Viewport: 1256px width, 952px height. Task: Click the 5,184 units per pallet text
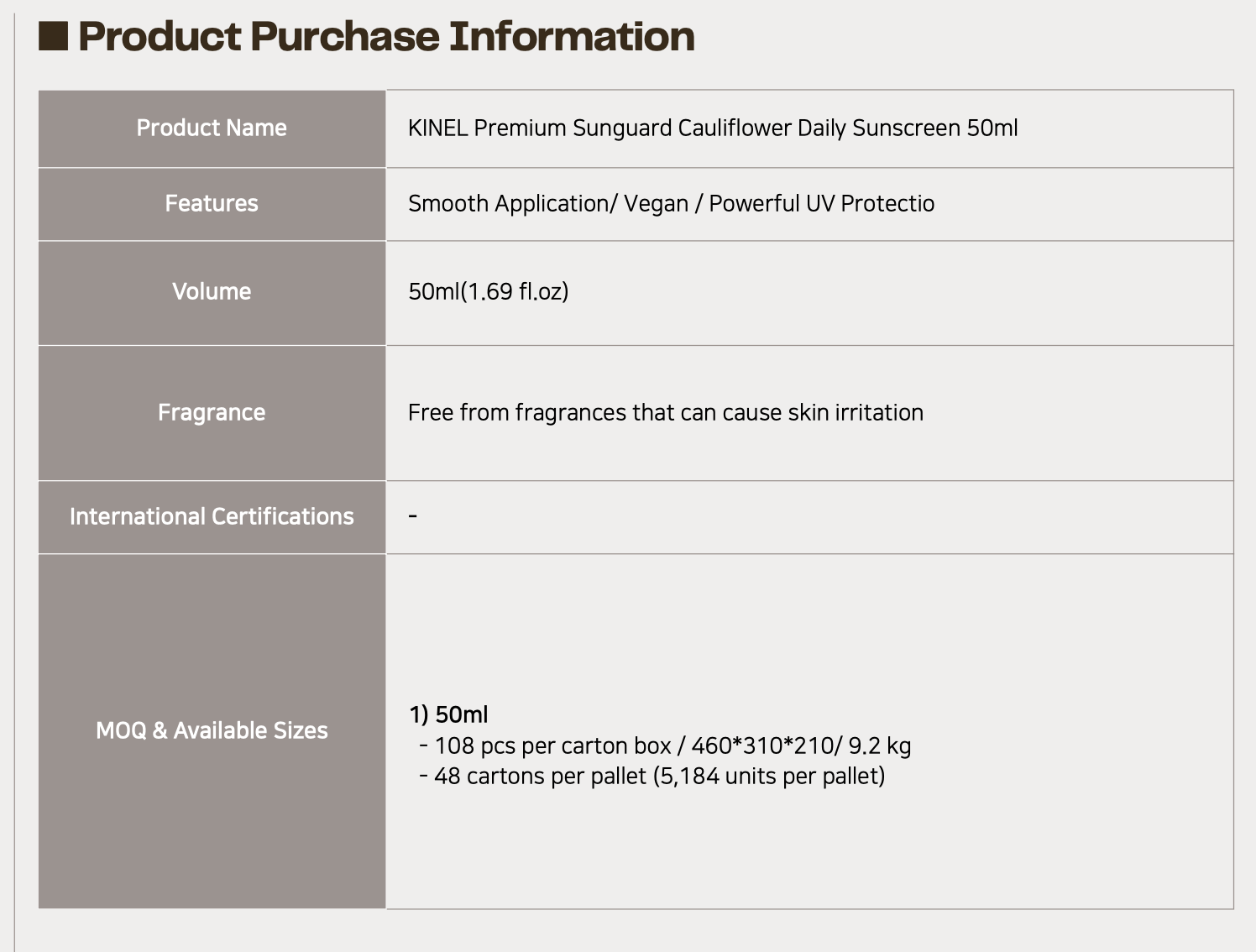(x=768, y=776)
